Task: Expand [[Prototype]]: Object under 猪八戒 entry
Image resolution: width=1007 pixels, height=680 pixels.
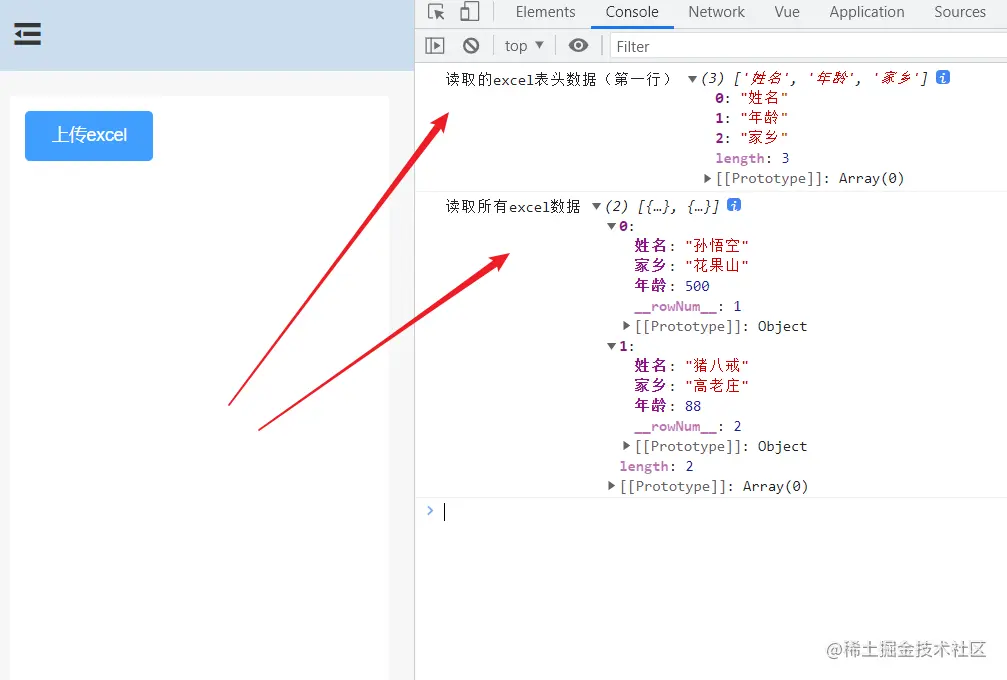Action: (x=626, y=446)
